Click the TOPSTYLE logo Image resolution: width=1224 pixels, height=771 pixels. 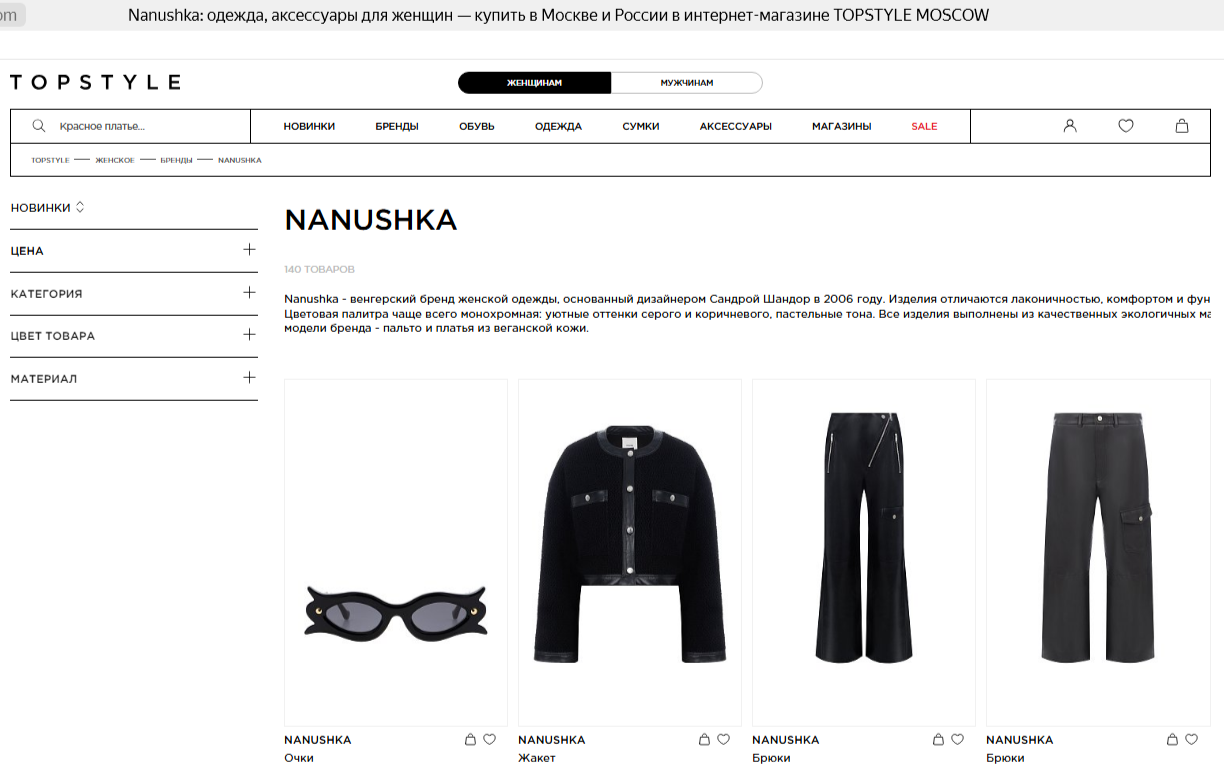click(x=95, y=82)
